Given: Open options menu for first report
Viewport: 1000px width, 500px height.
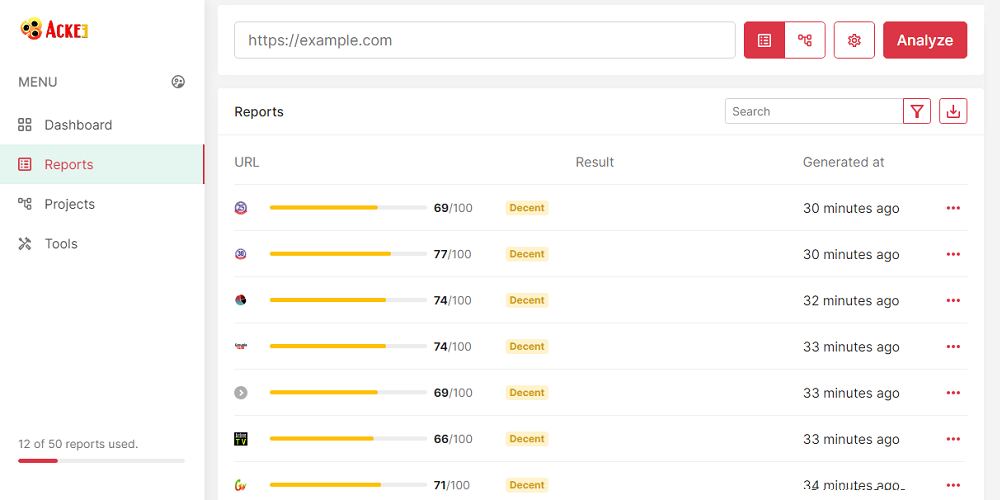Looking at the screenshot, I should 953,208.
